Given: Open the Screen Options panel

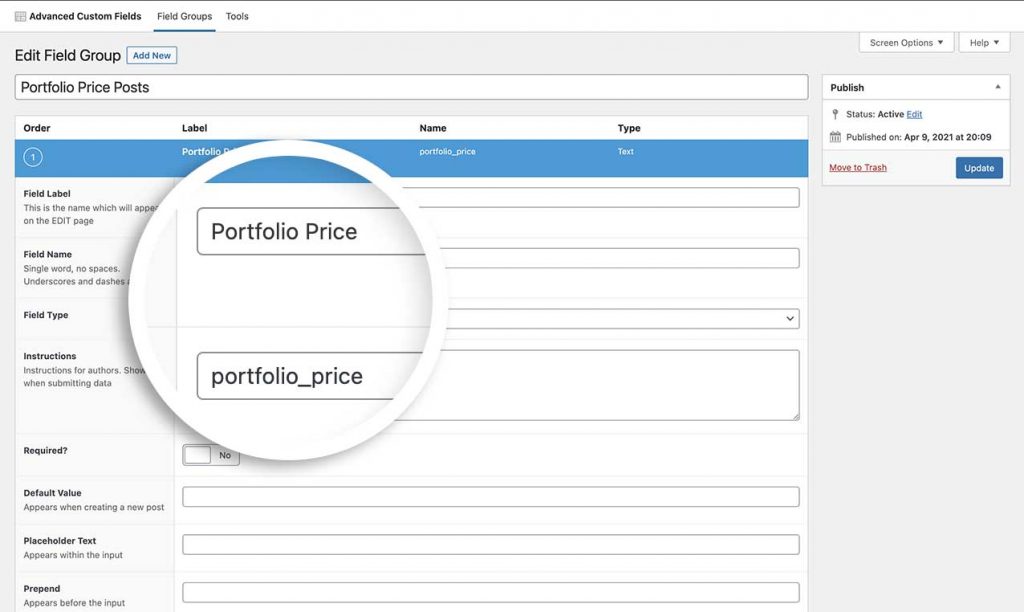Looking at the screenshot, I should pos(903,42).
